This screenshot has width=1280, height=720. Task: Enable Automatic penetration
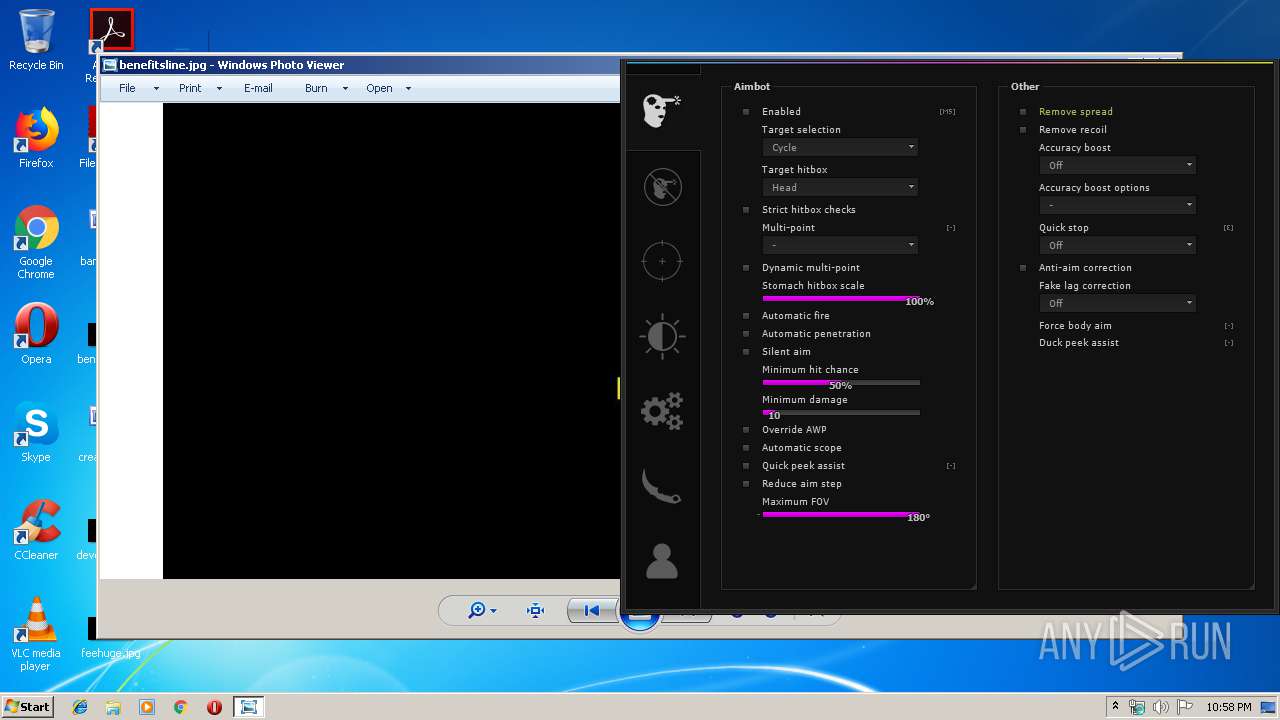pyautogui.click(x=746, y=334)
